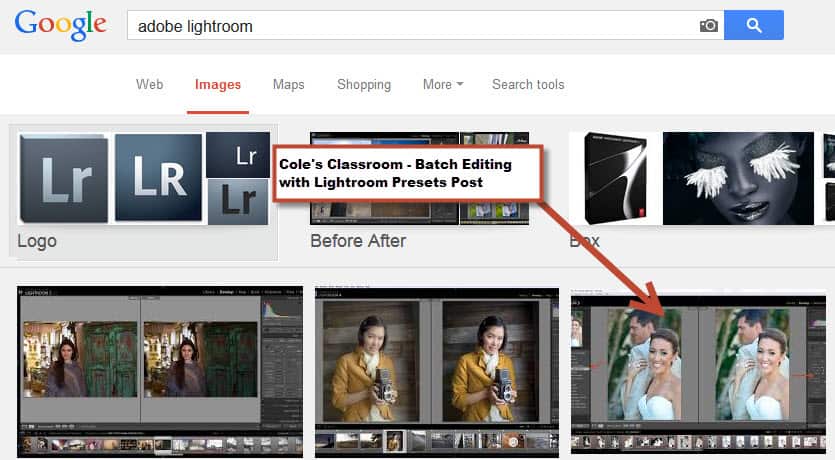Open the Before After category label
The height and width of the screenshot is (460, 835).
pos(358,241)
